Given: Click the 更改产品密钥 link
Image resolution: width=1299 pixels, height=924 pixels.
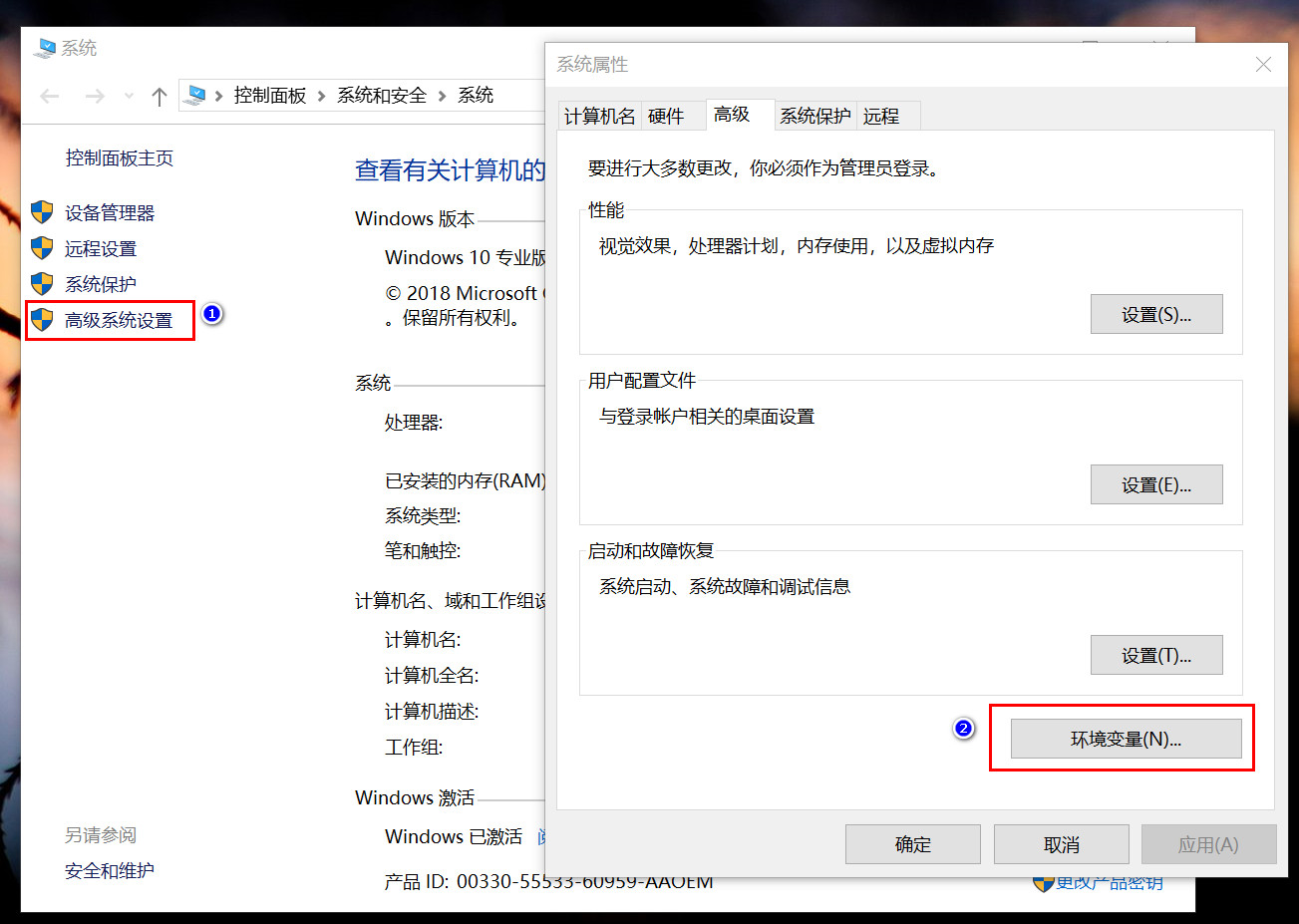Looking at the screenshot, I should point(1109,883).
